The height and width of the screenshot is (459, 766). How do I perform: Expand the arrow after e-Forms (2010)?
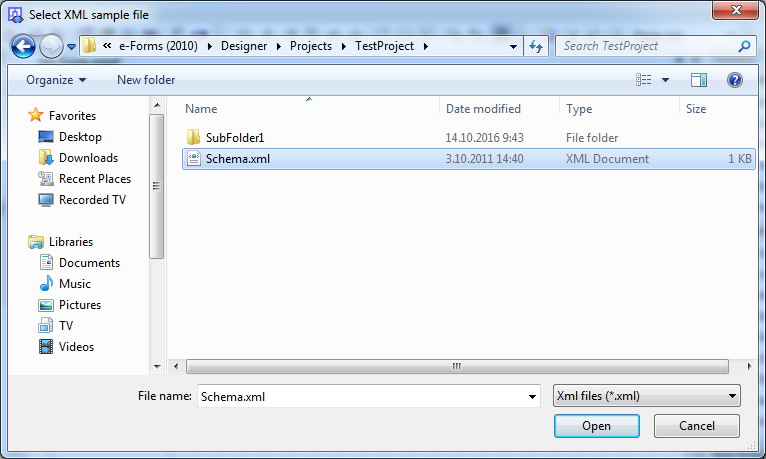tap(210, 46)
